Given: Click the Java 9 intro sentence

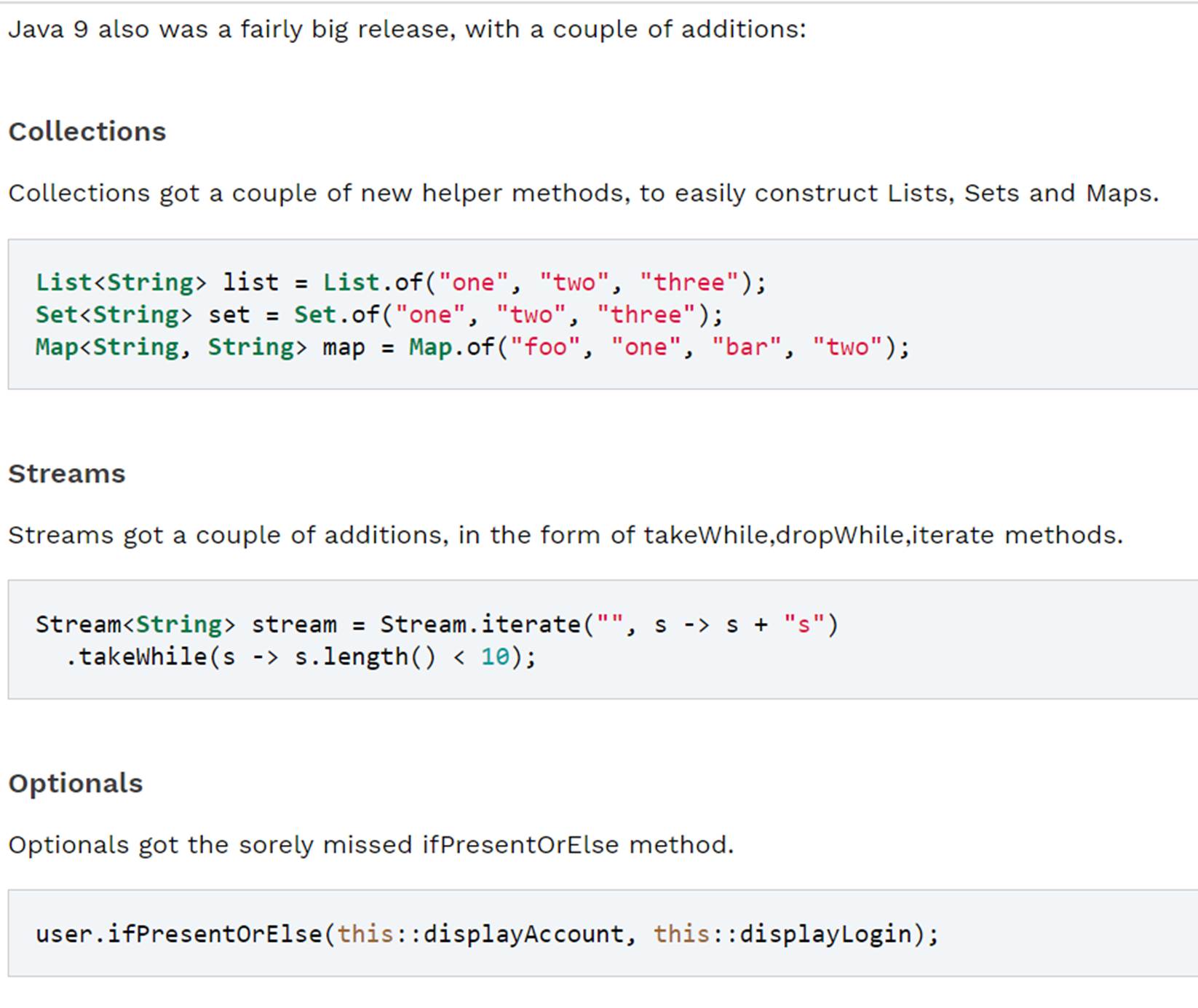Looking at the screenshot, I should pyautogui.click(x=407, y=30).
